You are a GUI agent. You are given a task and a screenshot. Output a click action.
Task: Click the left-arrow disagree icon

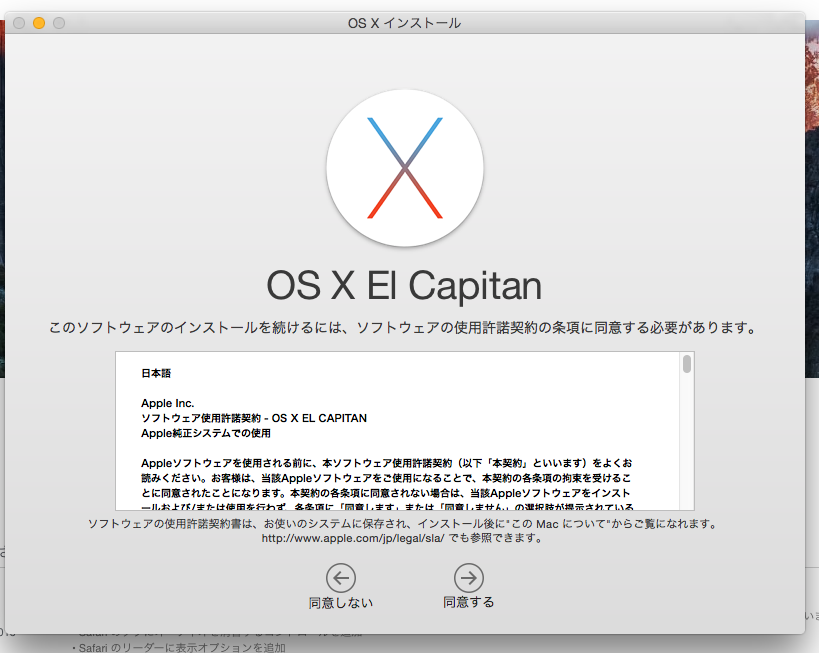point(341,578)
